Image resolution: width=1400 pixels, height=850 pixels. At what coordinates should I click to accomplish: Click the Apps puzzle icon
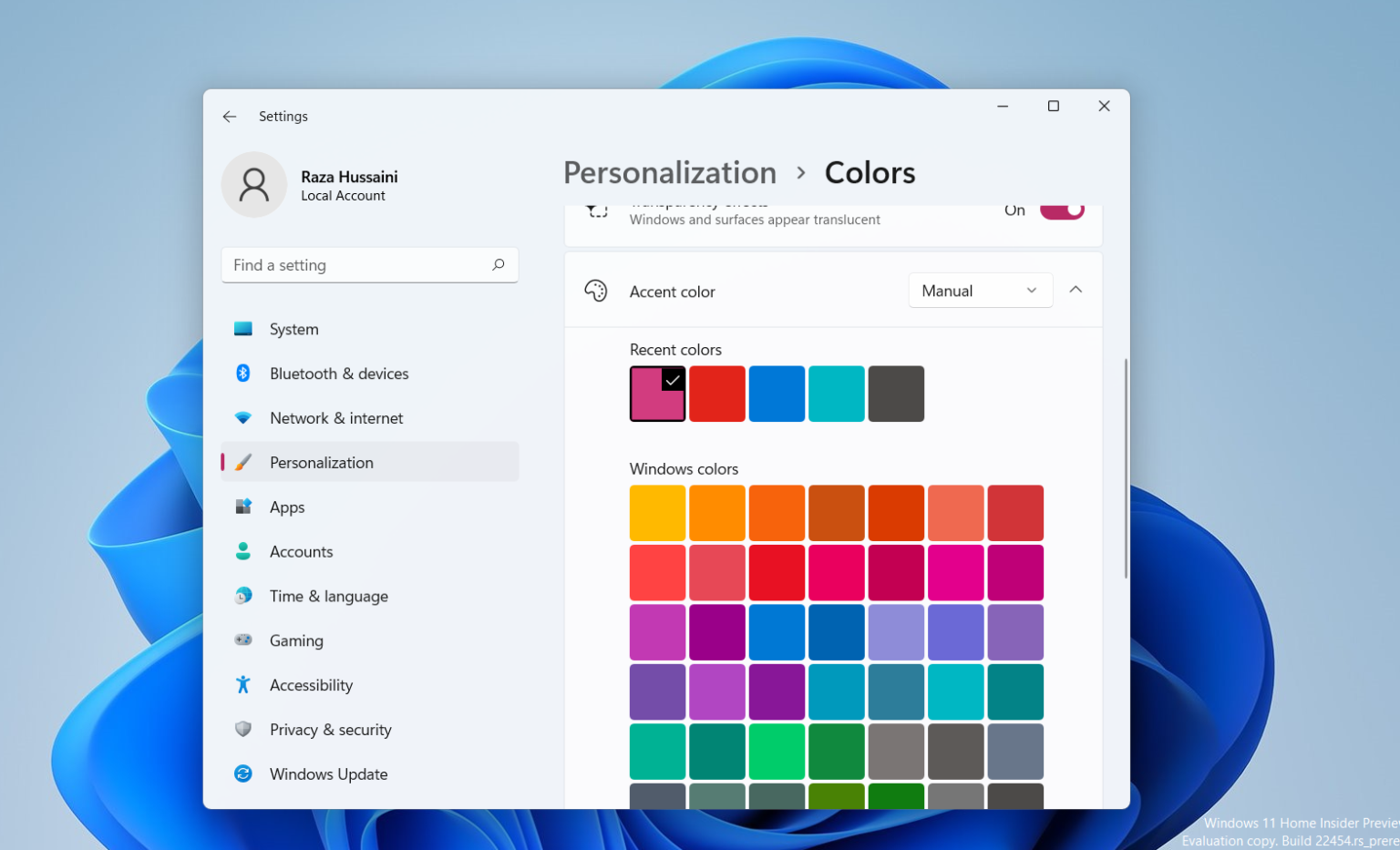(x=242, y=507)
